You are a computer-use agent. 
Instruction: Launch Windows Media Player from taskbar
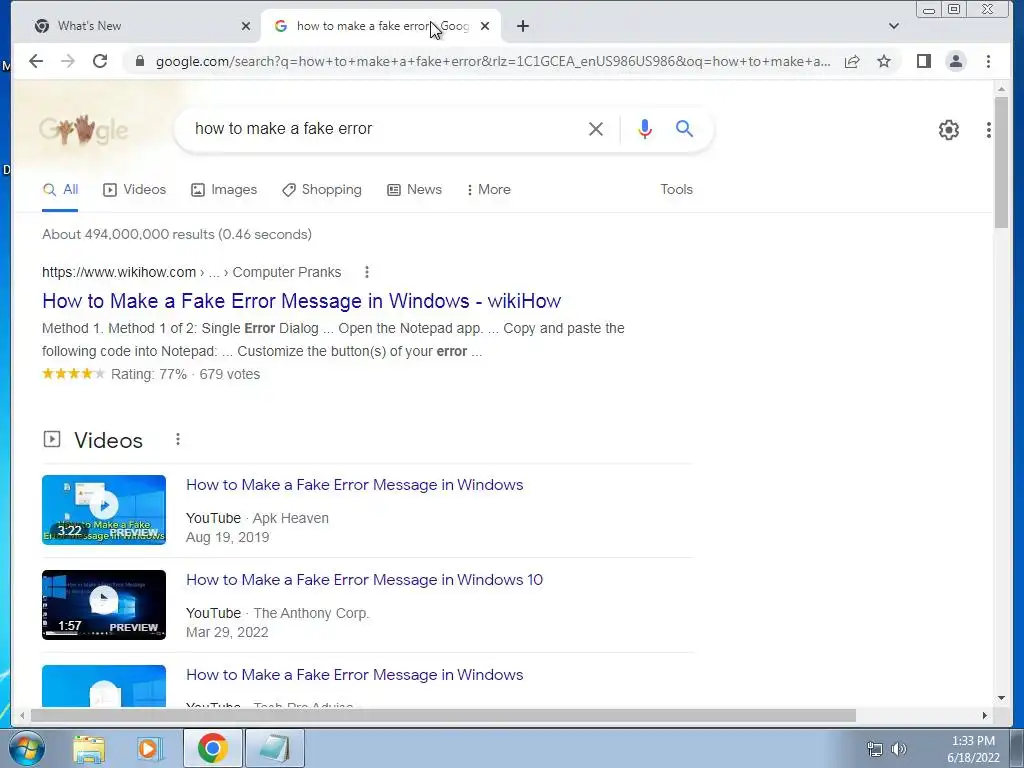click(x=150, y=748)
